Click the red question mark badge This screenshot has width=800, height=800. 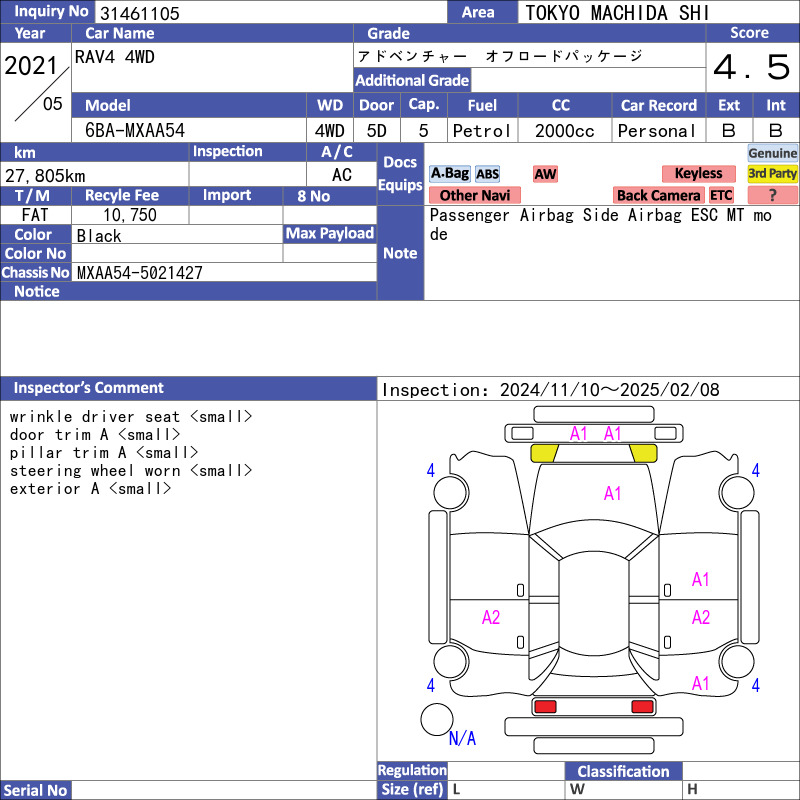coord(772,195)
